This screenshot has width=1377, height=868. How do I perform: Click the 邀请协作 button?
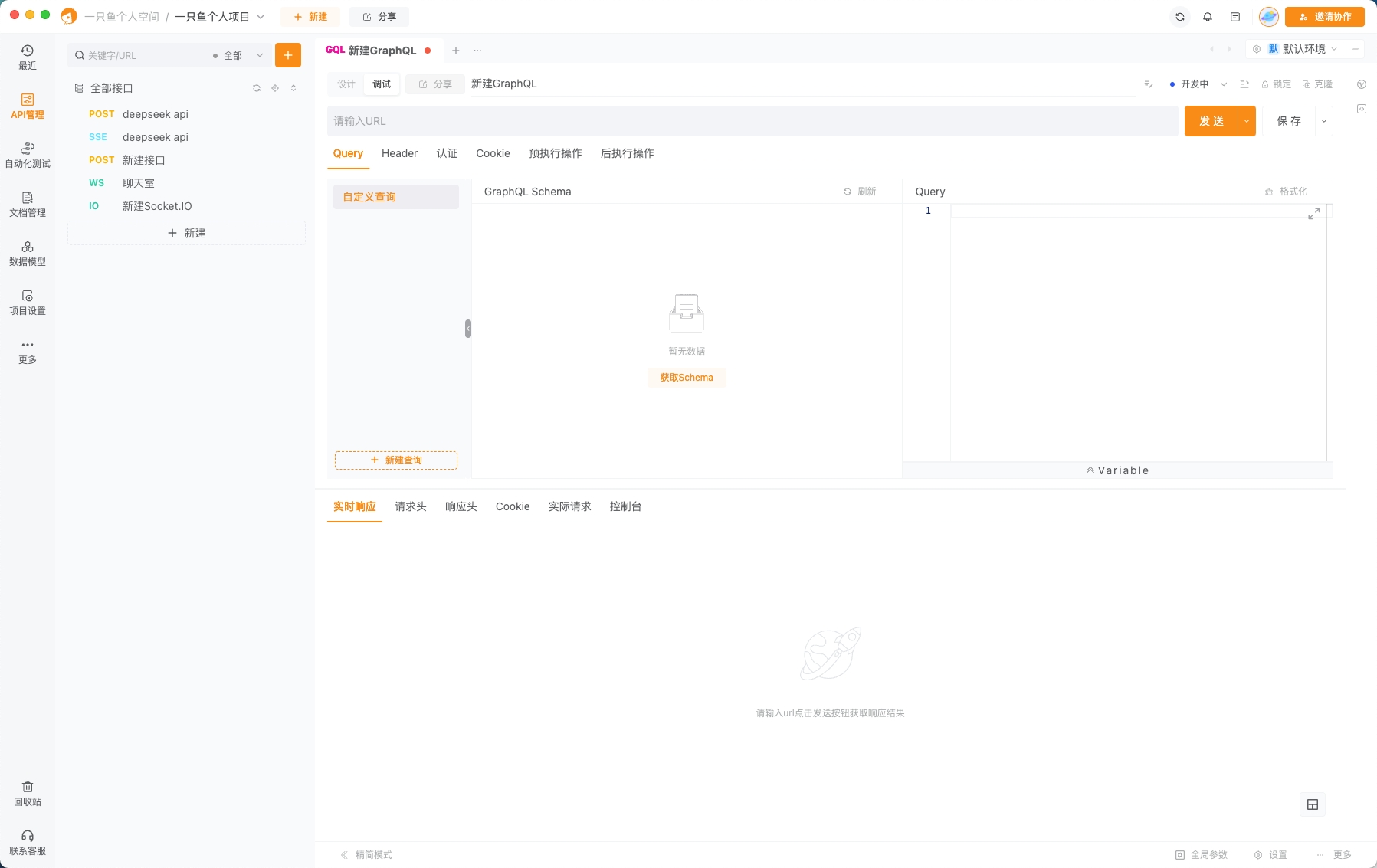pyautogui.click(x=1325, y=17)
